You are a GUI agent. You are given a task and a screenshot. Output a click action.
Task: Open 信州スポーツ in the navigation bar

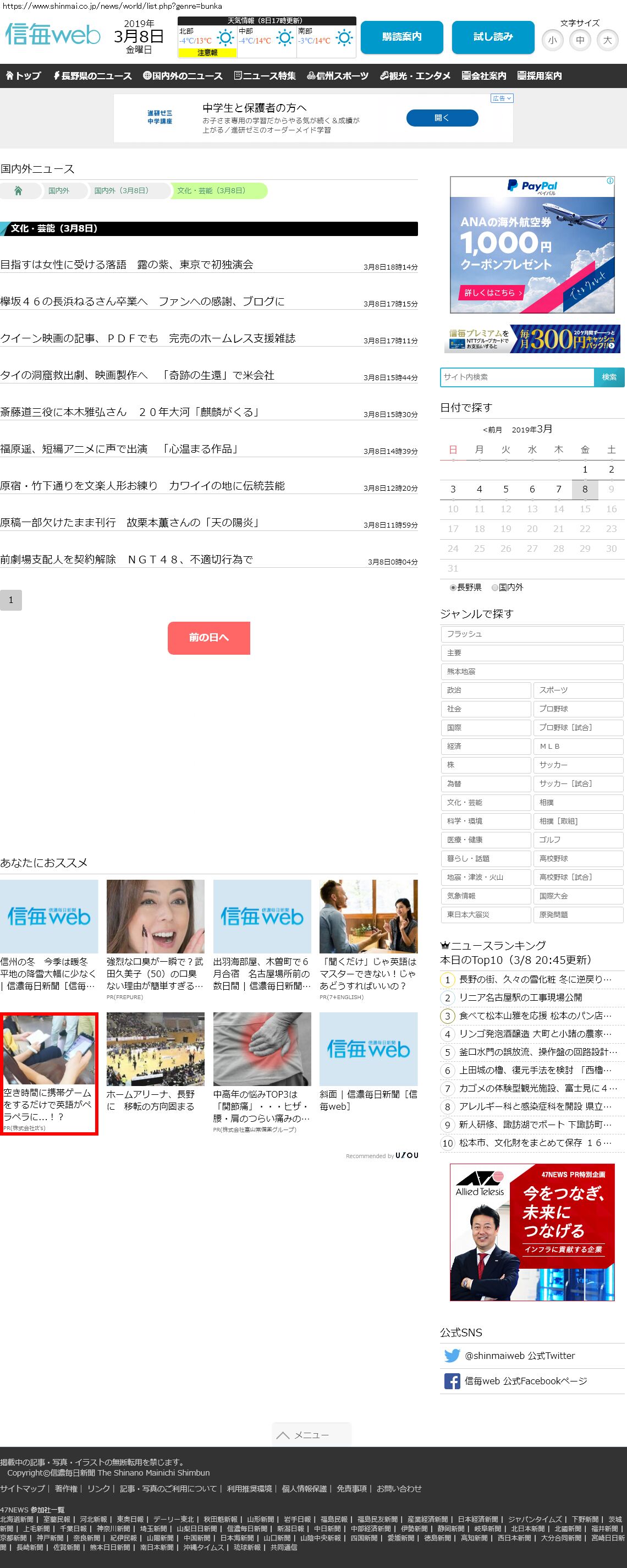[x=338, y=75]
